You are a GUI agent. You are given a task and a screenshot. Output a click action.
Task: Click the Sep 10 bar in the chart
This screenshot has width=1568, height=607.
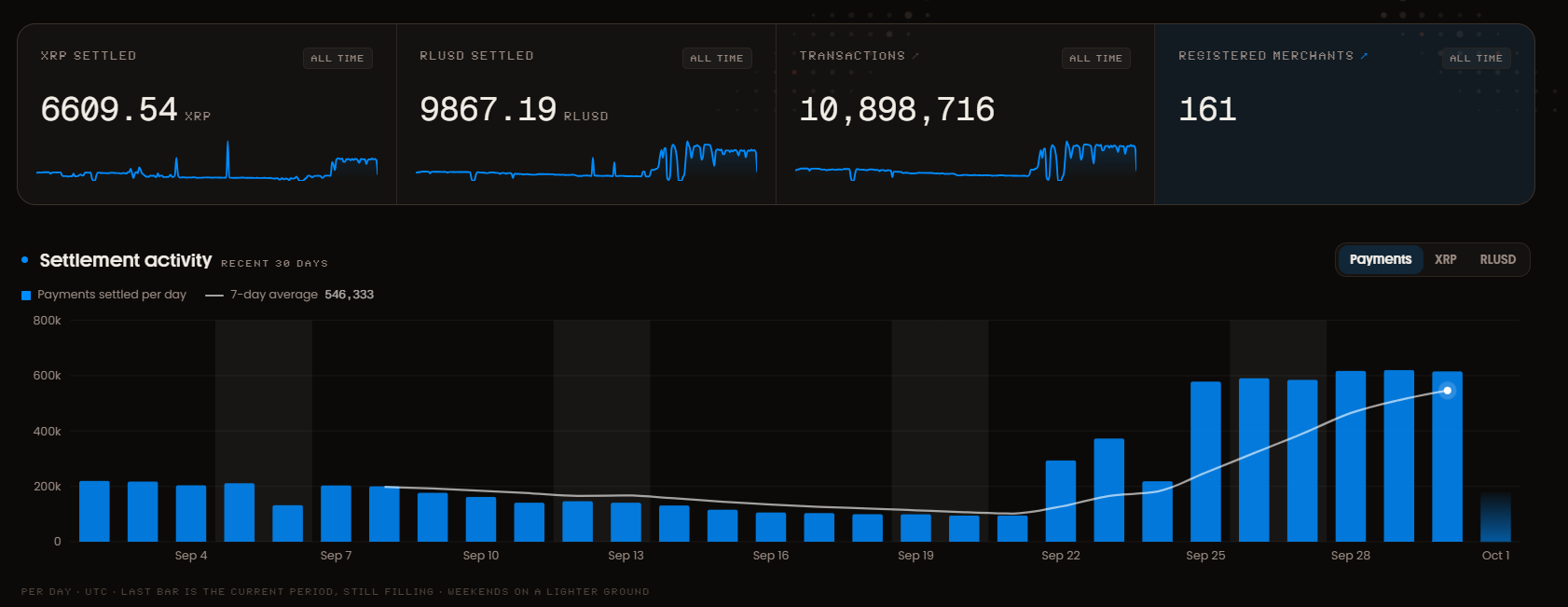click(481, 519)
